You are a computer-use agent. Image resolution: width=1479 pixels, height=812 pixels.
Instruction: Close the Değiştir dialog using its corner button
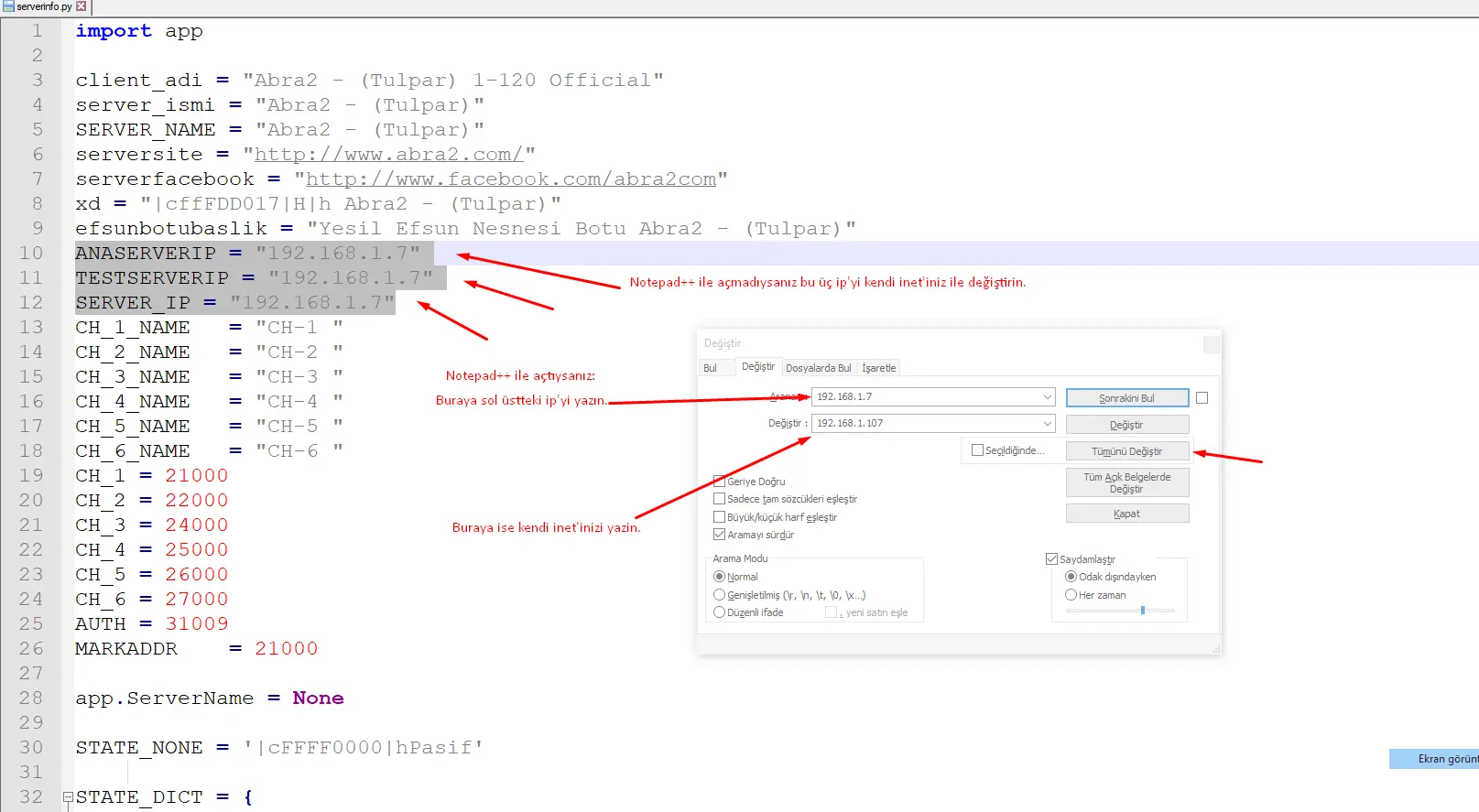click(x=1211, y=344)
